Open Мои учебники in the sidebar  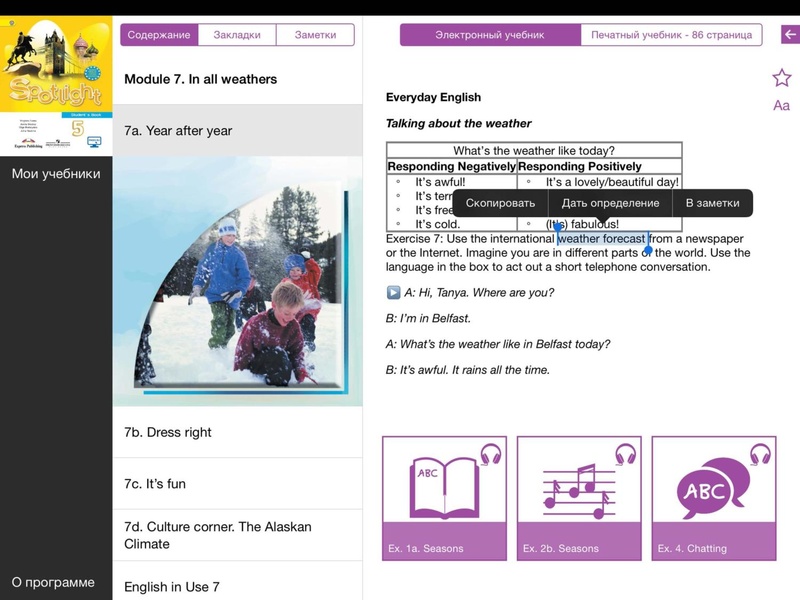click(56, 174)
